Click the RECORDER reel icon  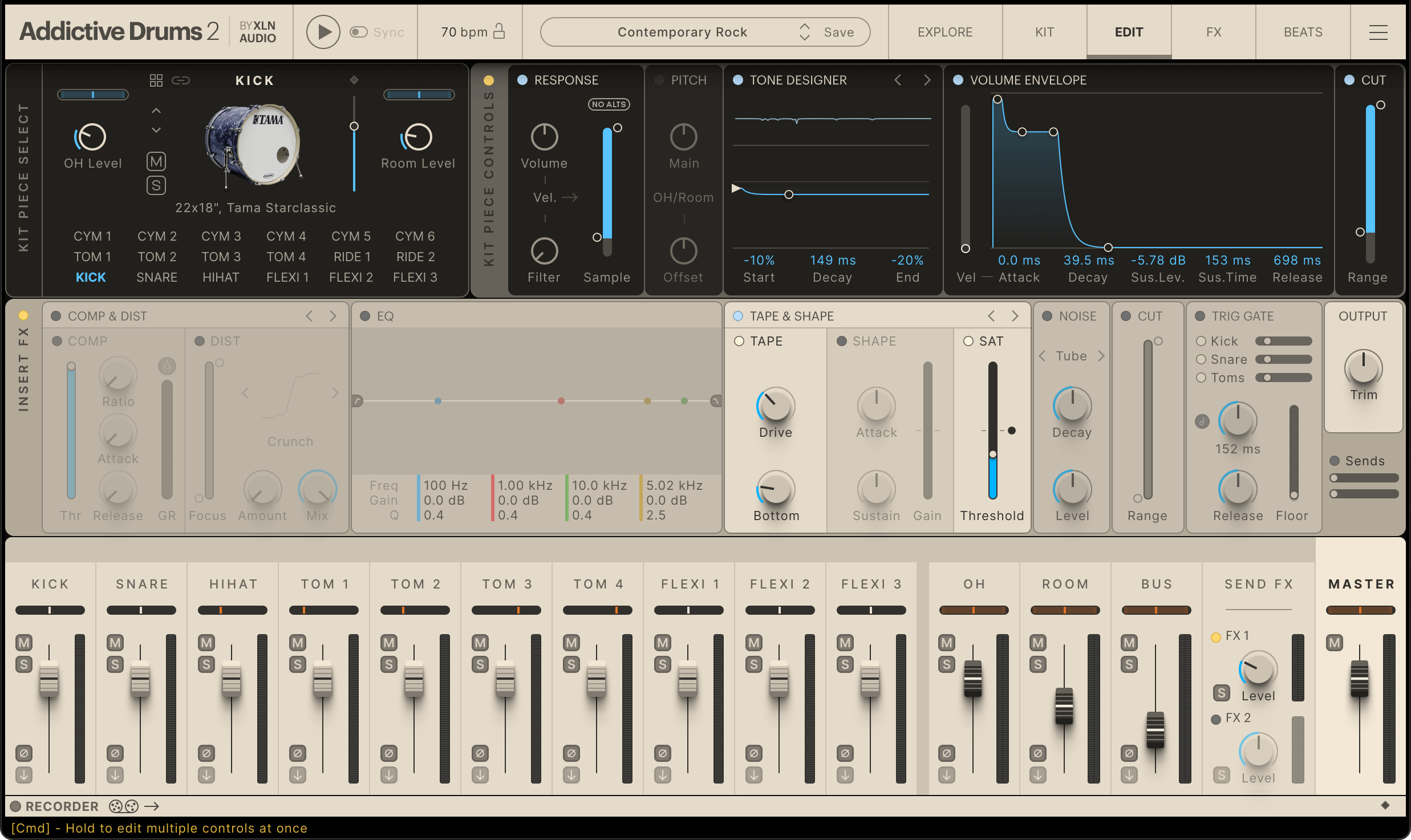click(124, 806)
